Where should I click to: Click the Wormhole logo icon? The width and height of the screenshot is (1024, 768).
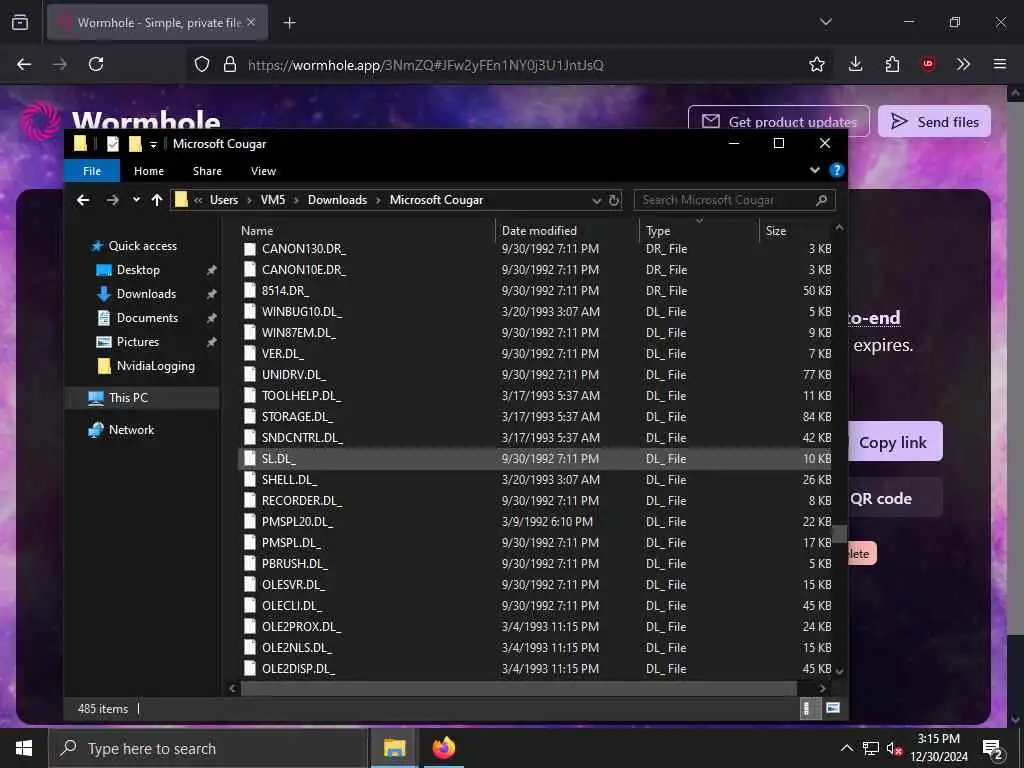(x=40, y=121)
